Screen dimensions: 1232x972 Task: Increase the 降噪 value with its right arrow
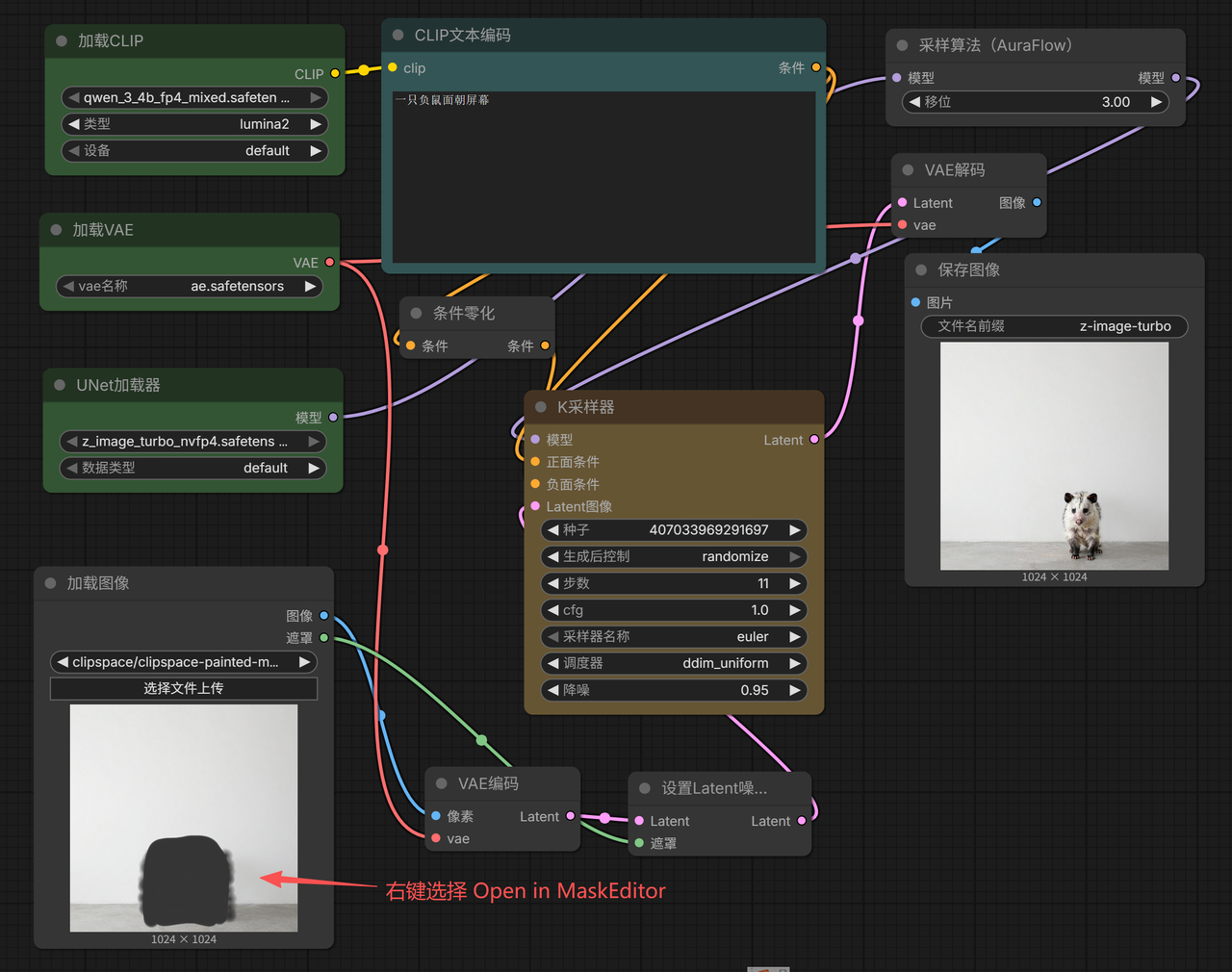click(795, 690)
